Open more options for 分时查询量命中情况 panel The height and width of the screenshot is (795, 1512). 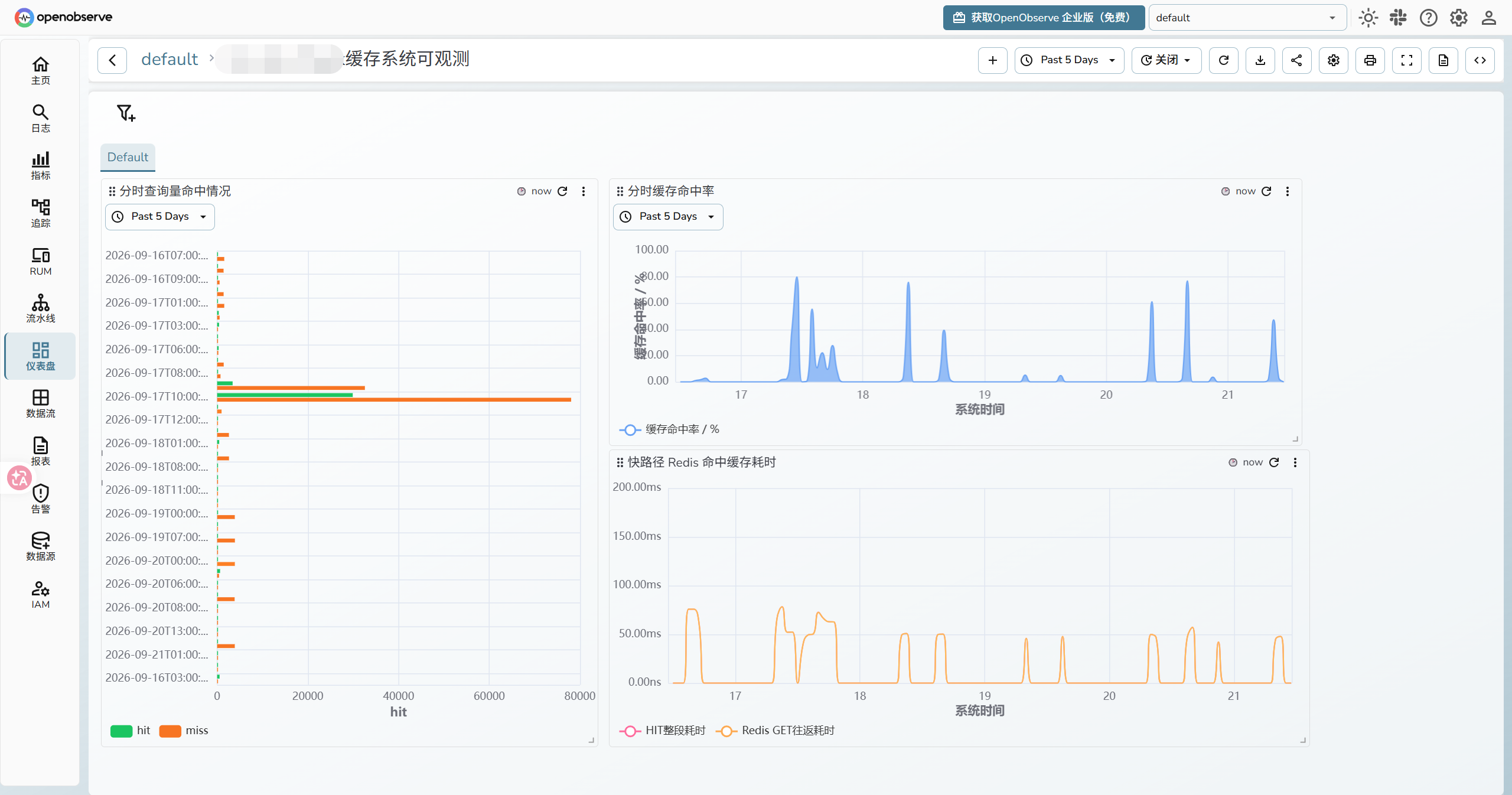(x=584, y=191)
